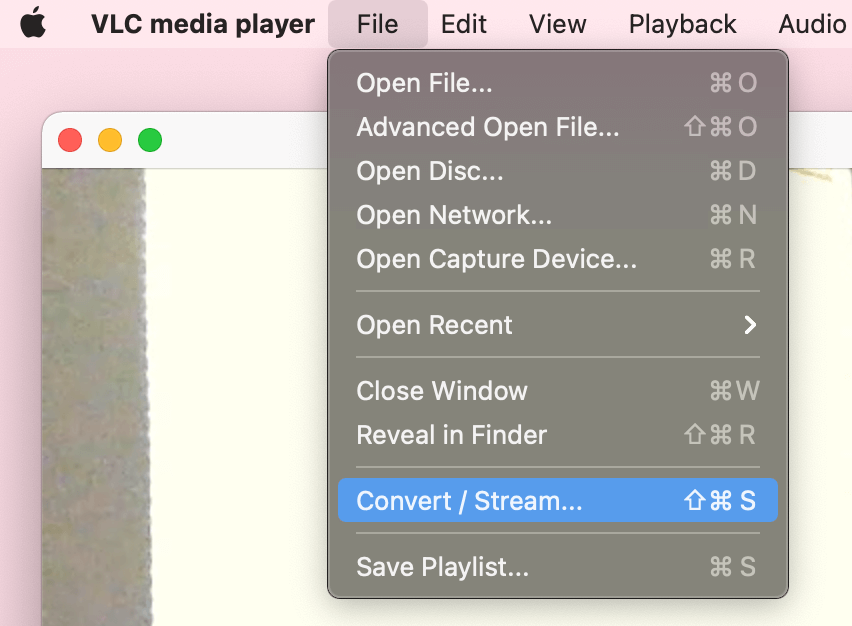Choose Open Capture Device... item
This screenshot has width=852, height=626.
[496, 259]
